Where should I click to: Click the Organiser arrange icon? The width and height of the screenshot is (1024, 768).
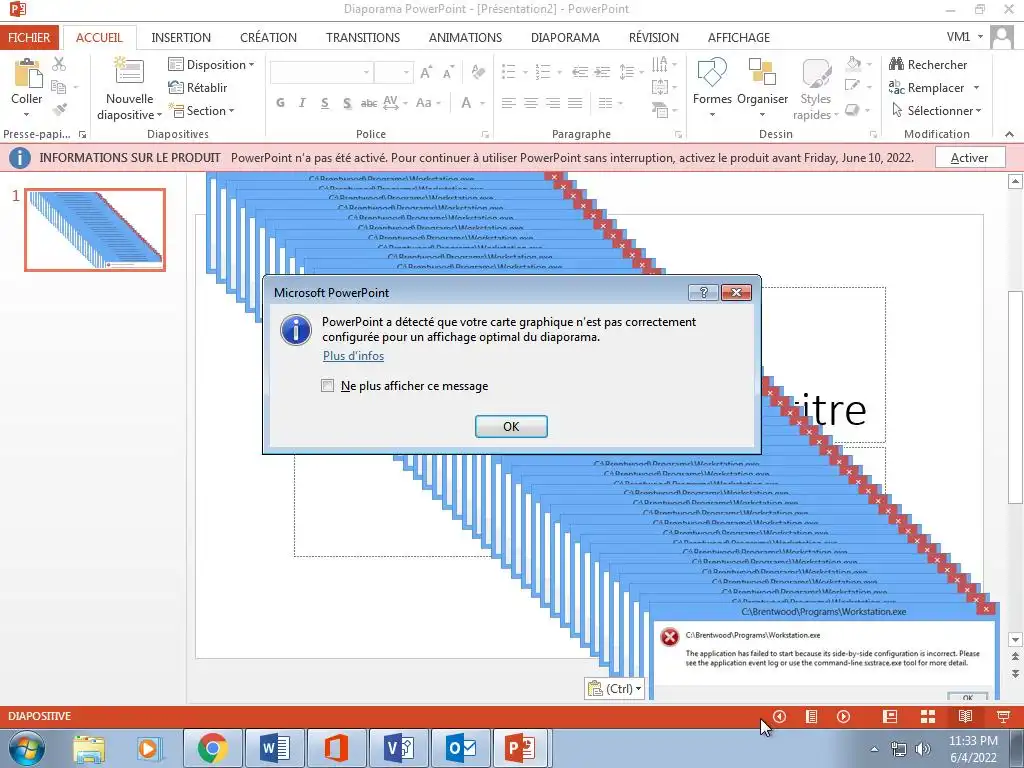[762, 72]
